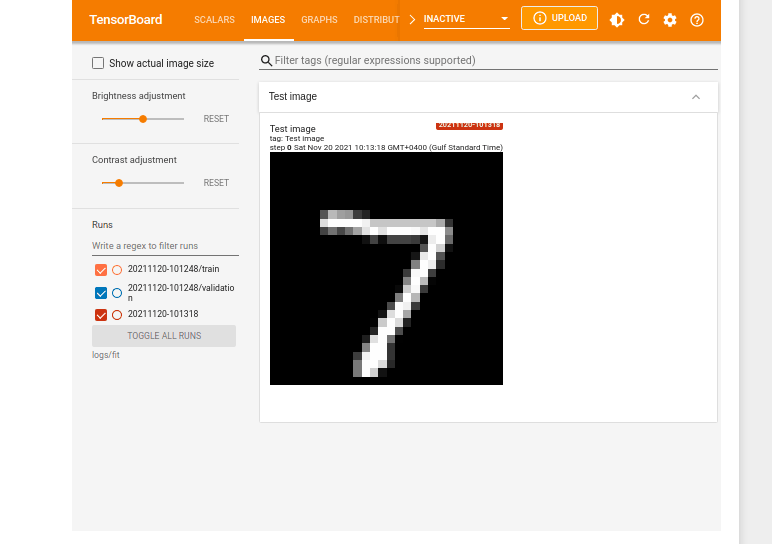Click the 20211120-101248/train run name

point(173,269)
